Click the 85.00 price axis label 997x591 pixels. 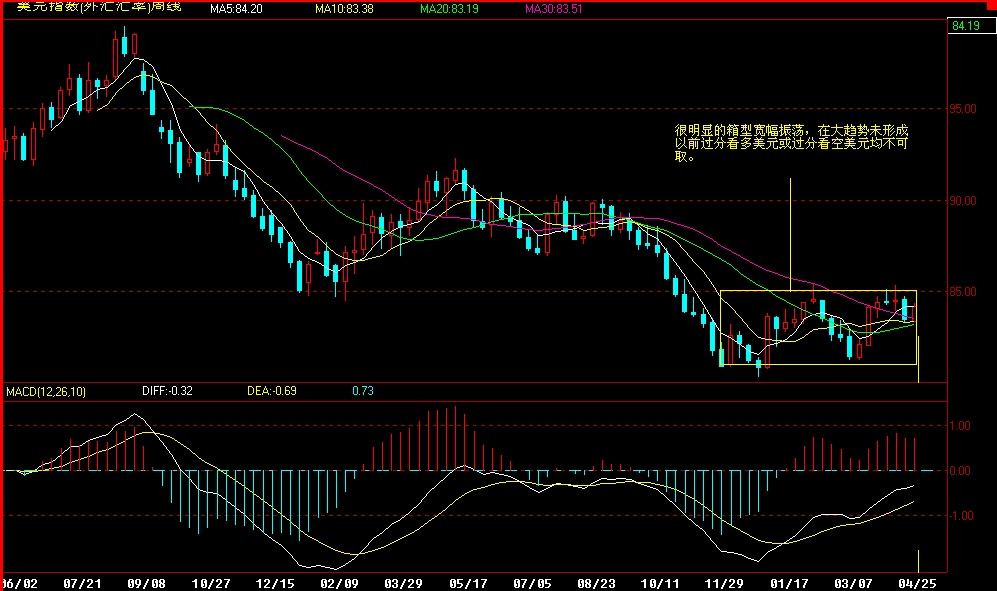pos(963,292)
